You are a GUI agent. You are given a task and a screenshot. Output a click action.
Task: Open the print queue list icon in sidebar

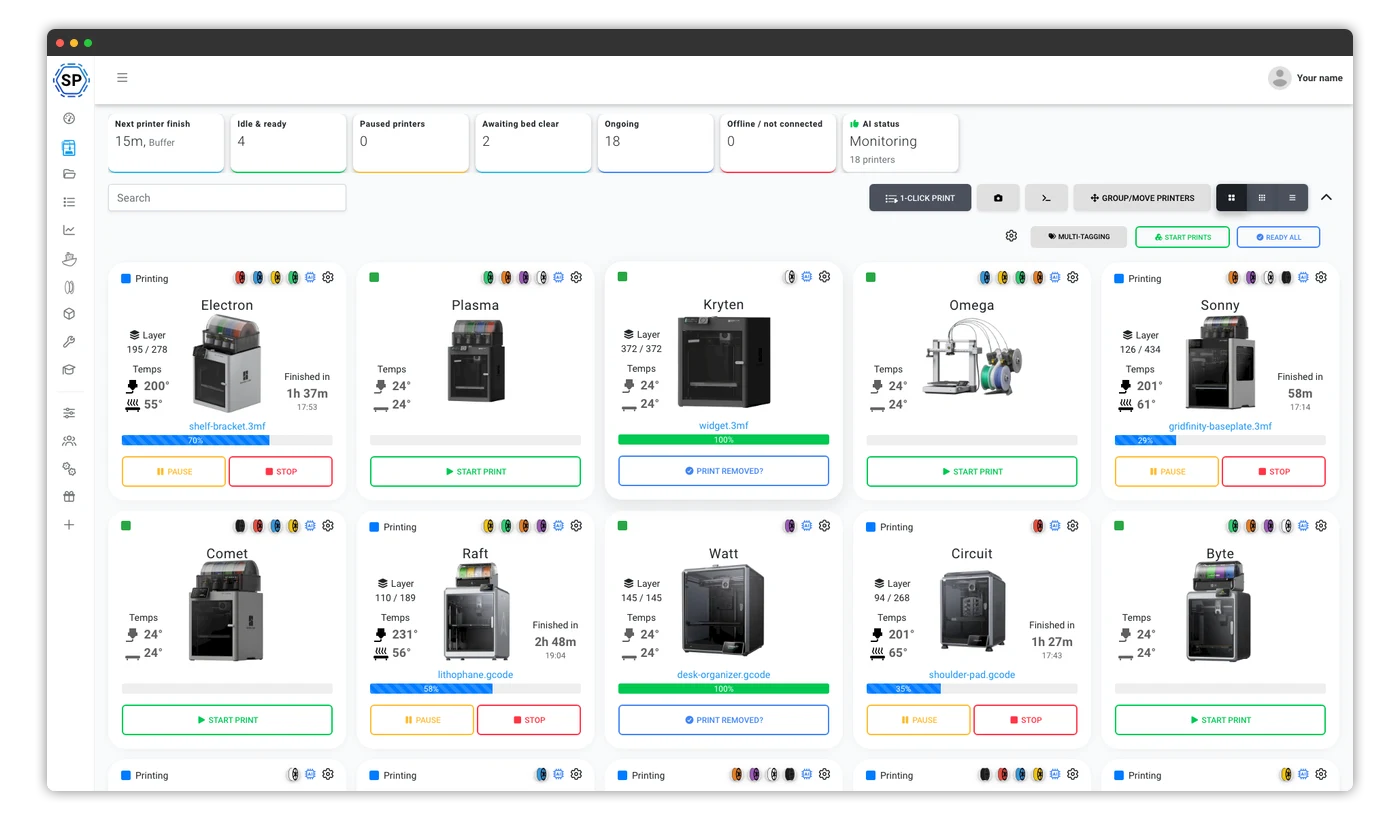tap(69, 202)
